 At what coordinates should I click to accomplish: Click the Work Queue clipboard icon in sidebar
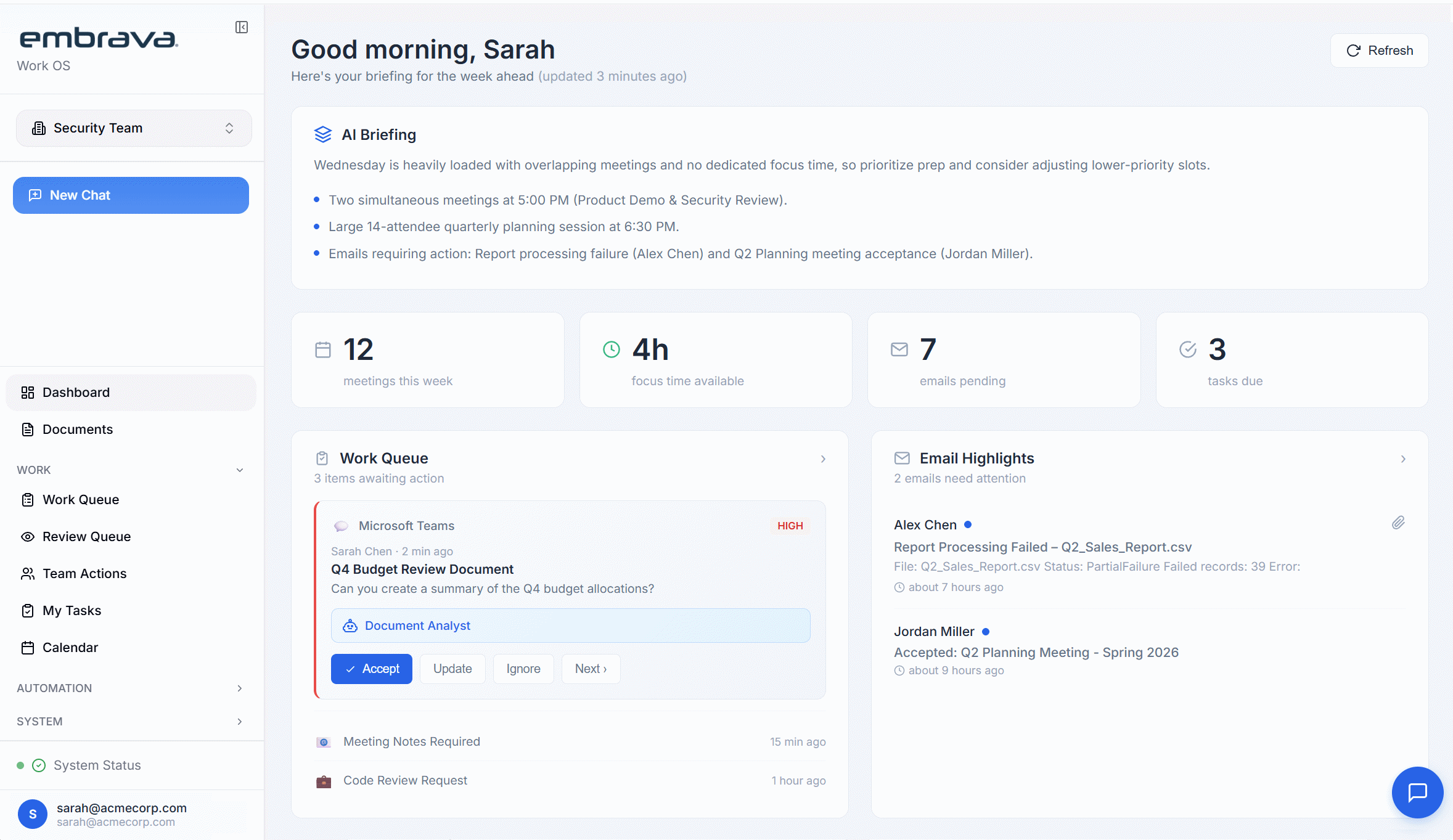pyautogui.click(x=28, y=499)
